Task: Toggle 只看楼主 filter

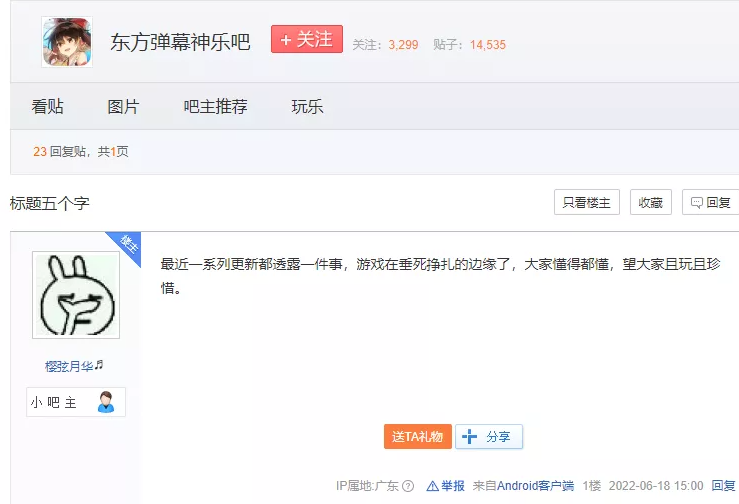Action: pos(587,202)
